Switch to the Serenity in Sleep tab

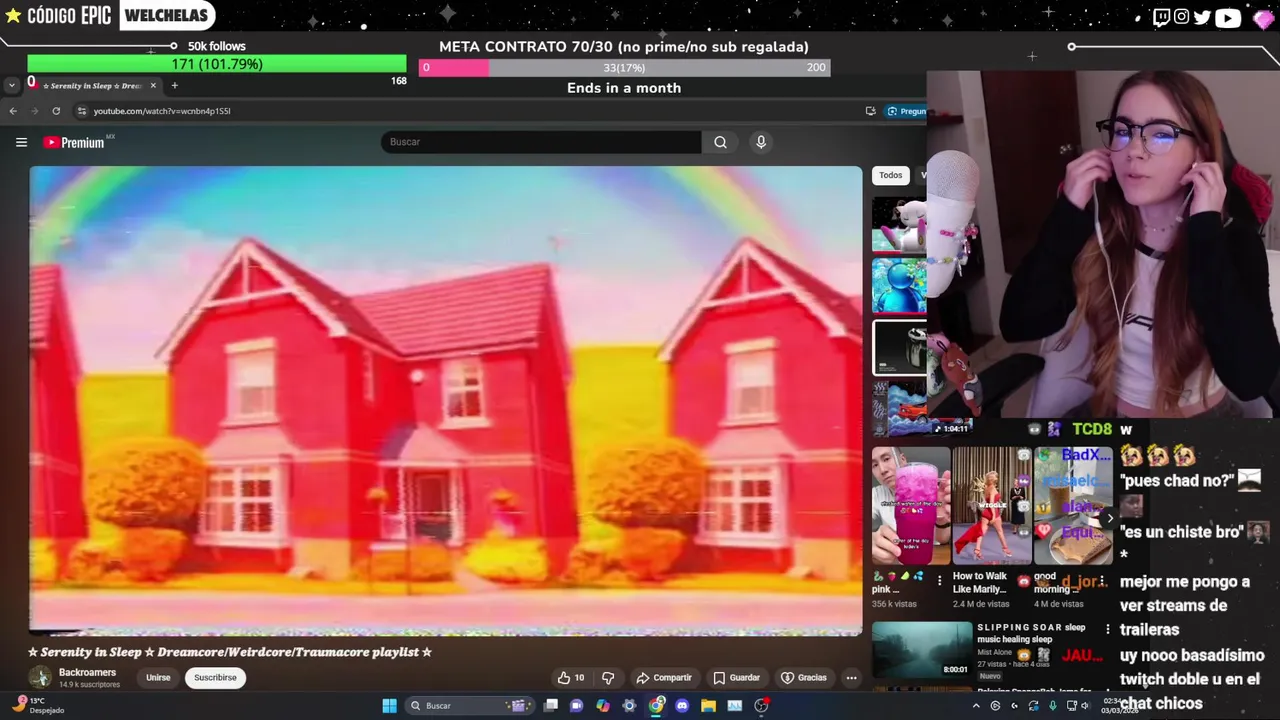coord(92,85)
